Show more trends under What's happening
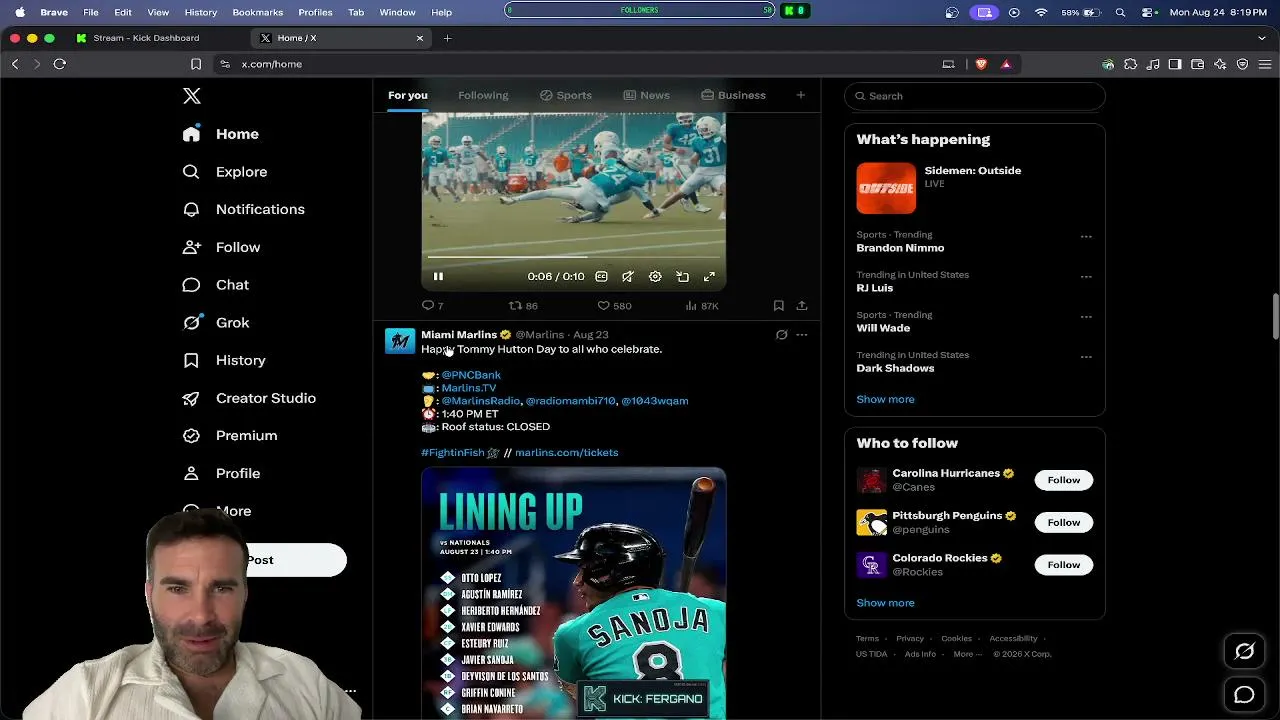The image size is (1280, 720). click(885, 399)
